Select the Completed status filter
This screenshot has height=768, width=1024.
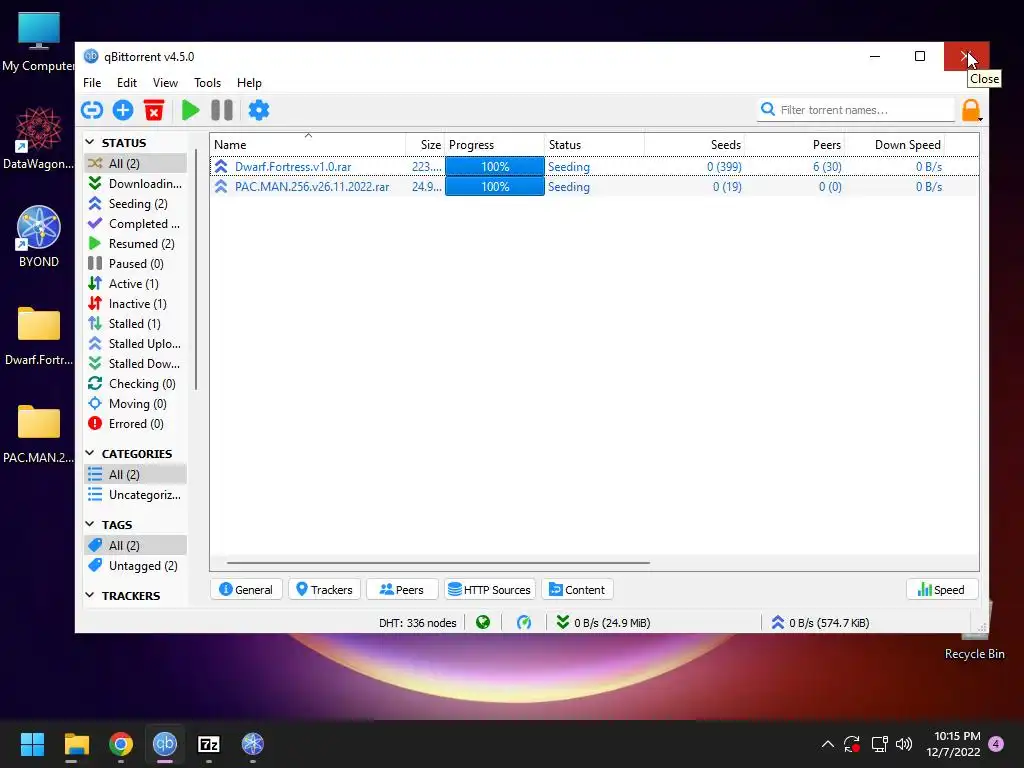135,223
